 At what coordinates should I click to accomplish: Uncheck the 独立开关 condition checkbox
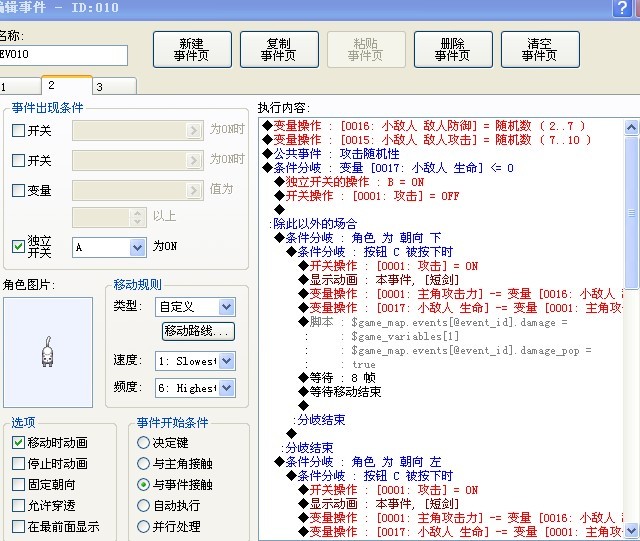(x=18, y=246)
